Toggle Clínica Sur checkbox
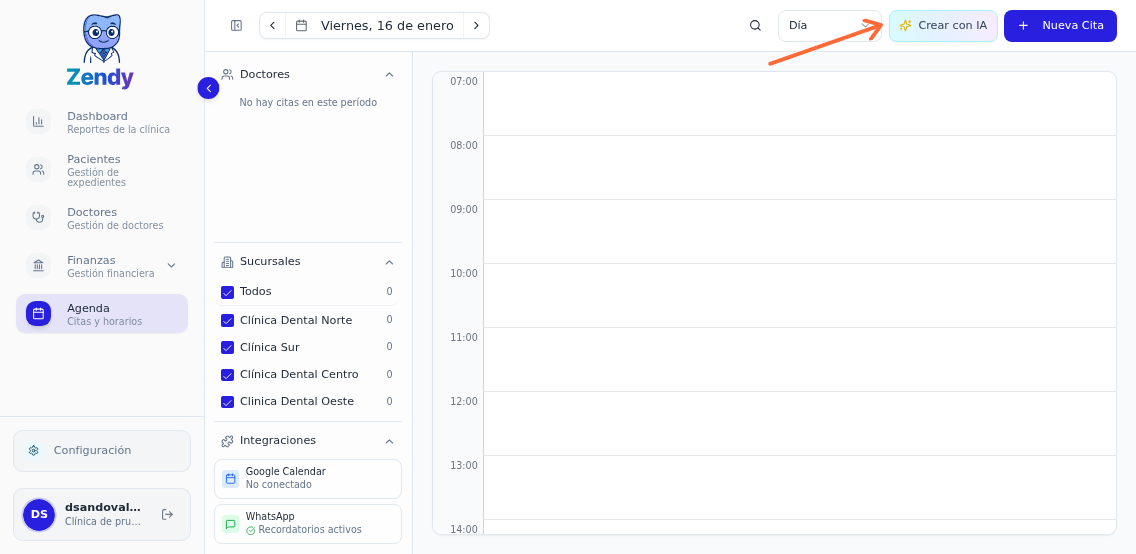Viewport: 1136px width, 554px height. (227, 348)
